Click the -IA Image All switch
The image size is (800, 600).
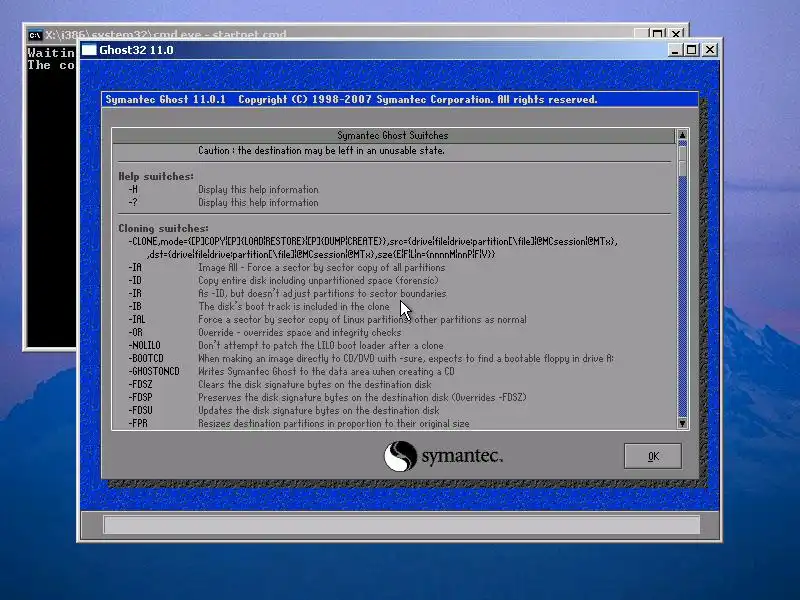(286, 267)
